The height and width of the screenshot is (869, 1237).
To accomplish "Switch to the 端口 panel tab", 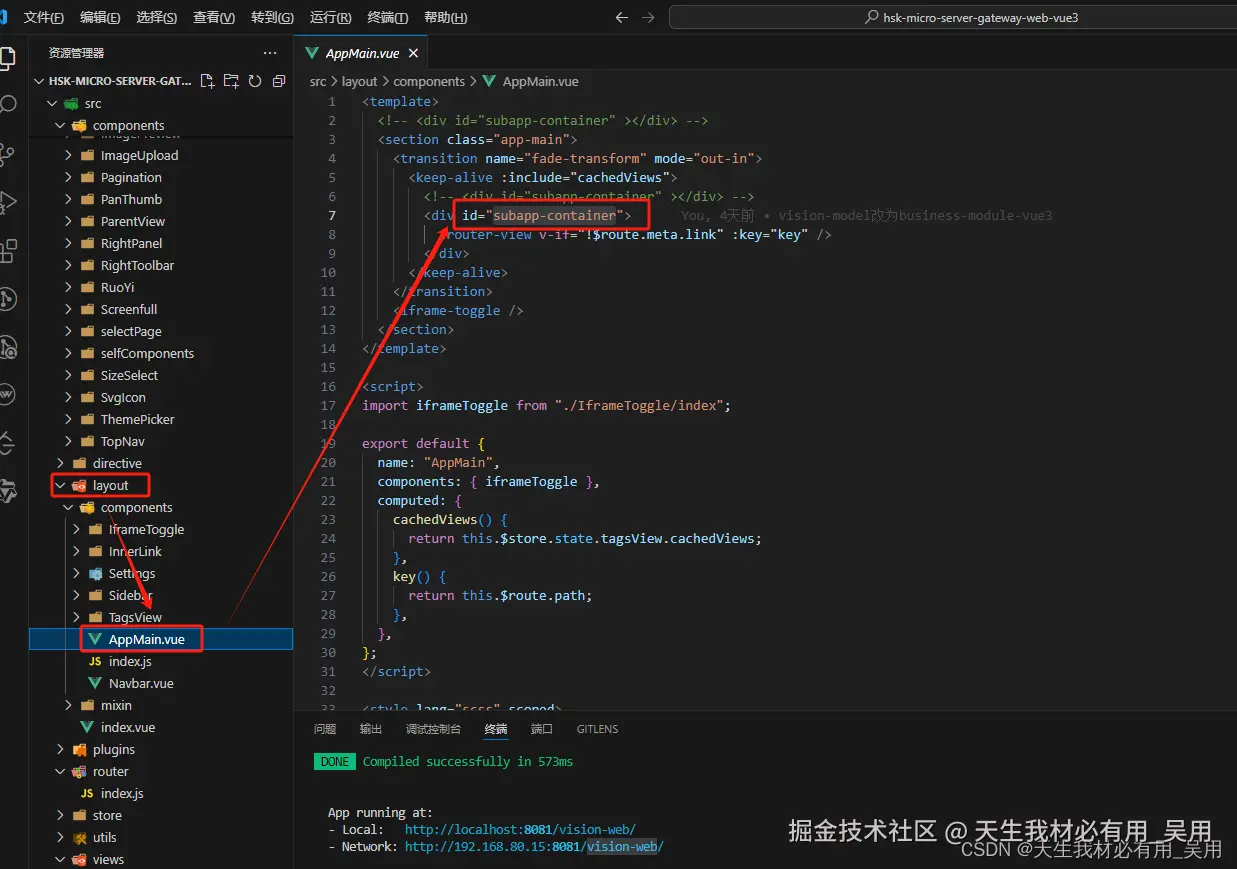I will coord(542,729).
